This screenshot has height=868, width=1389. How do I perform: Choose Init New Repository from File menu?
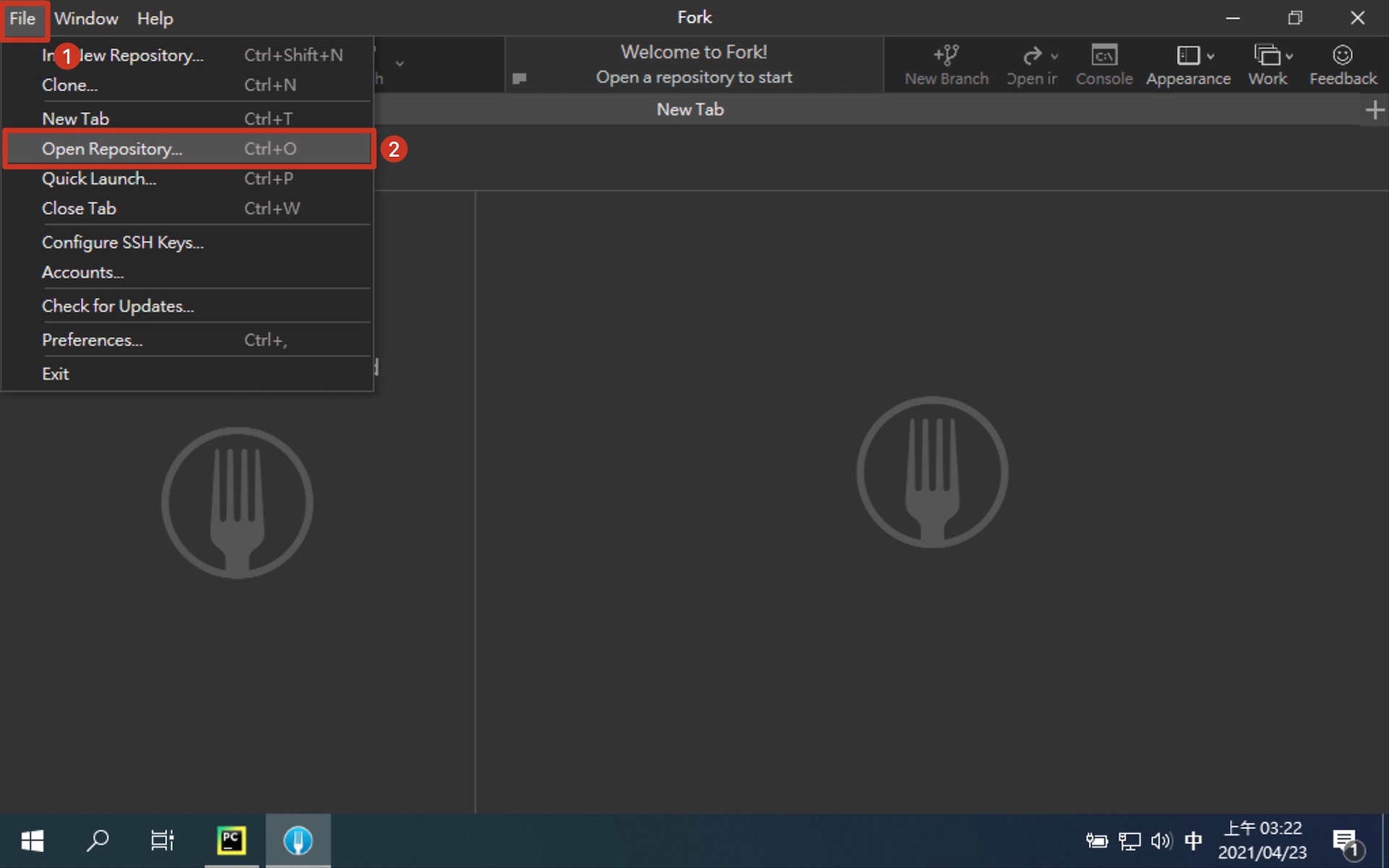[187, 55]
